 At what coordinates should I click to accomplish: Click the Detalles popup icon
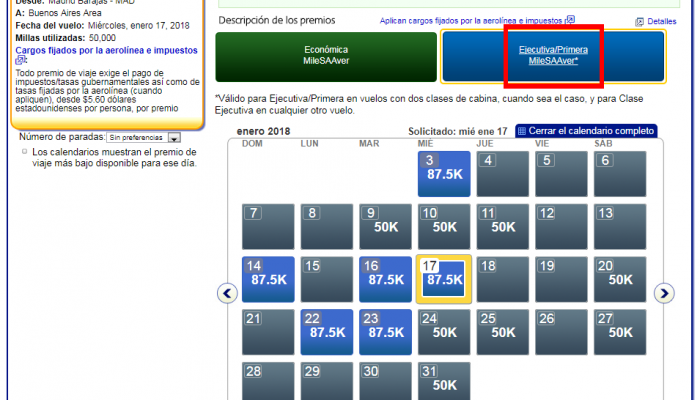pos(639,21)
